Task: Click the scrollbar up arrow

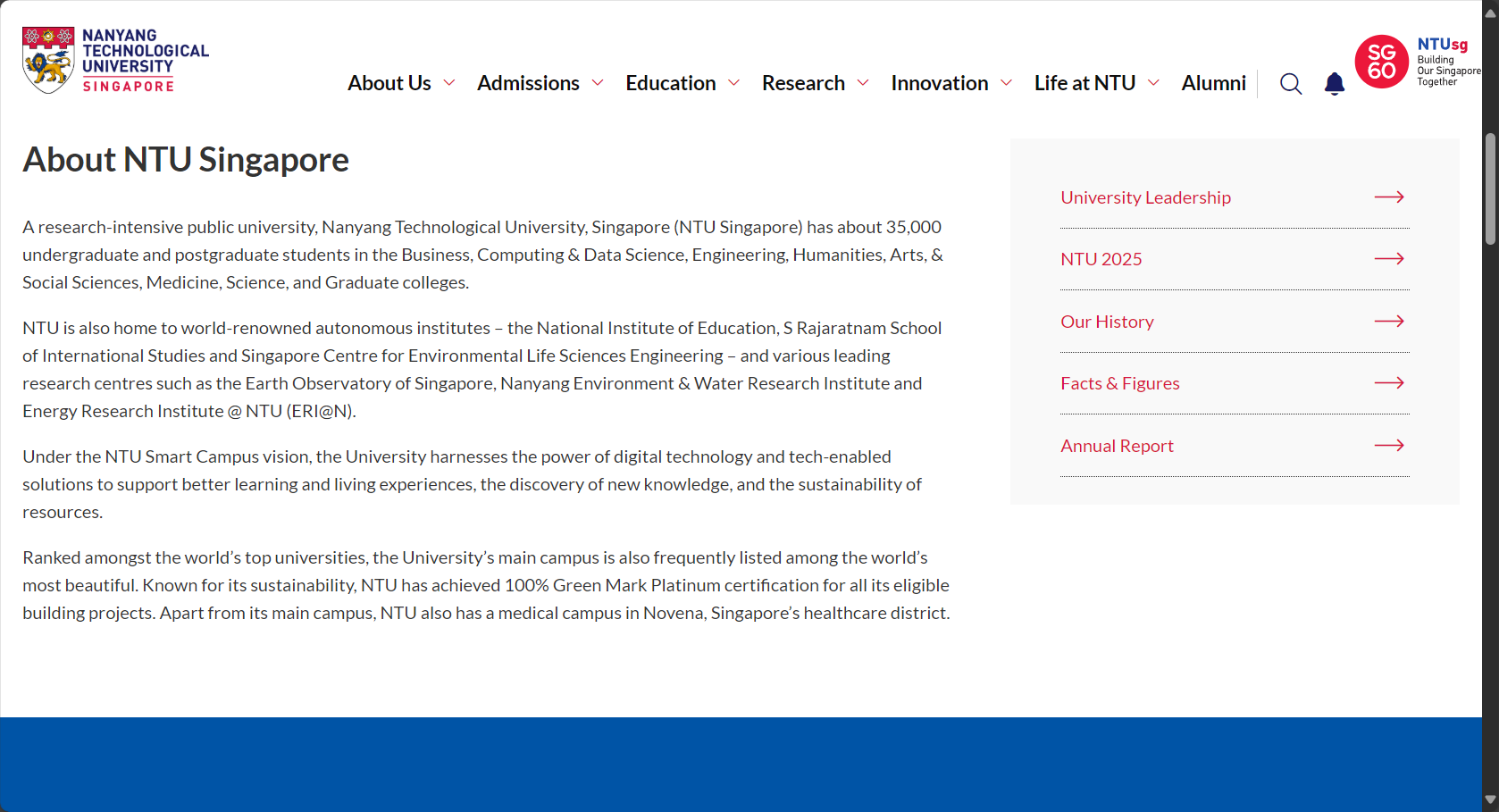Action: pos(1490,13)
